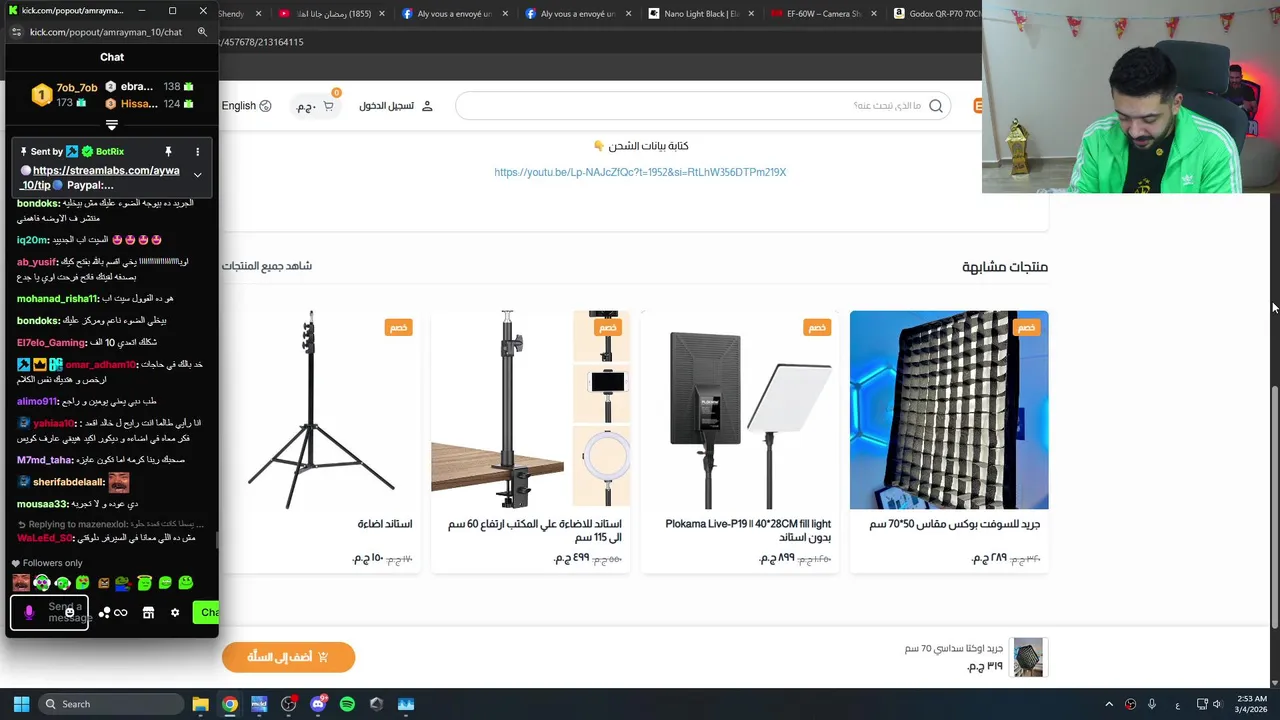Viewport: 1280px width, 720px height.
Task: Click the pin icon on pinned BotRix message
Action: click(x=168, y=152)
